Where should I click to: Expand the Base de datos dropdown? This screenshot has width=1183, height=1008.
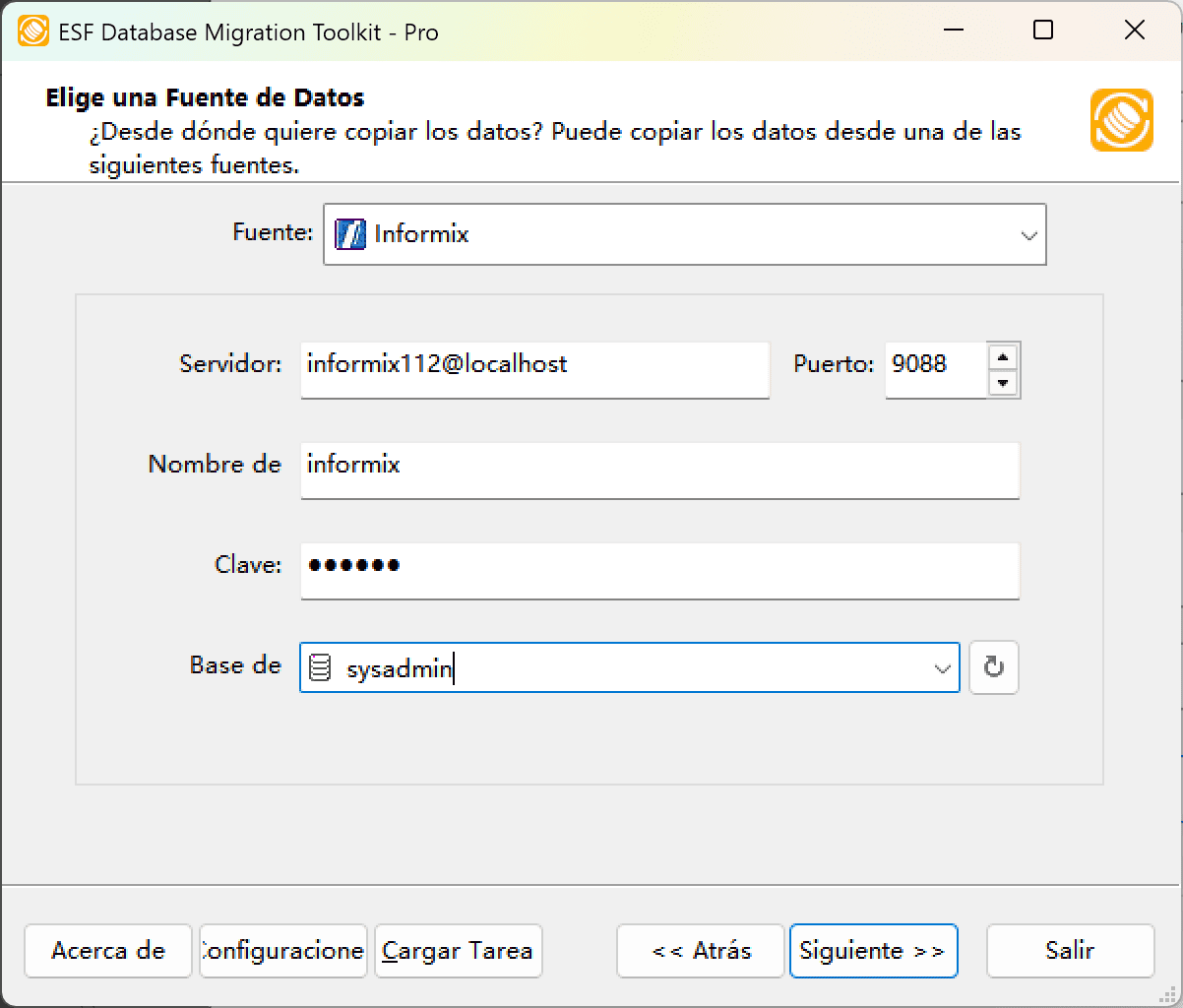tap(942, 667)
